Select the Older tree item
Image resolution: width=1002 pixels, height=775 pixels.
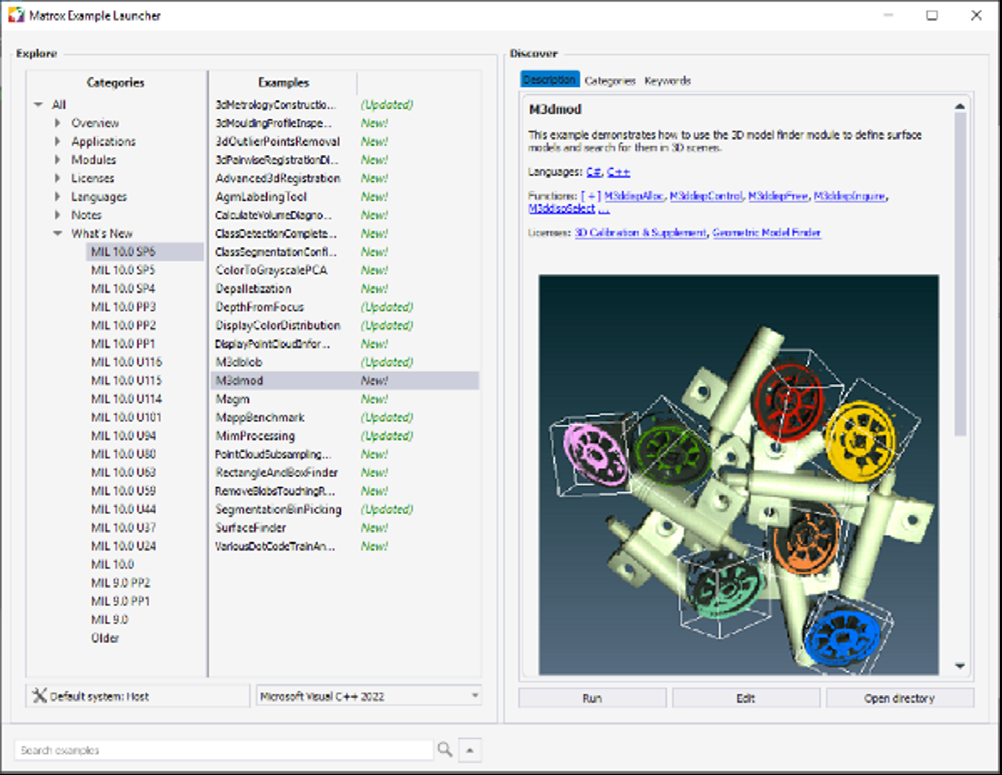[x=105, y=638]
